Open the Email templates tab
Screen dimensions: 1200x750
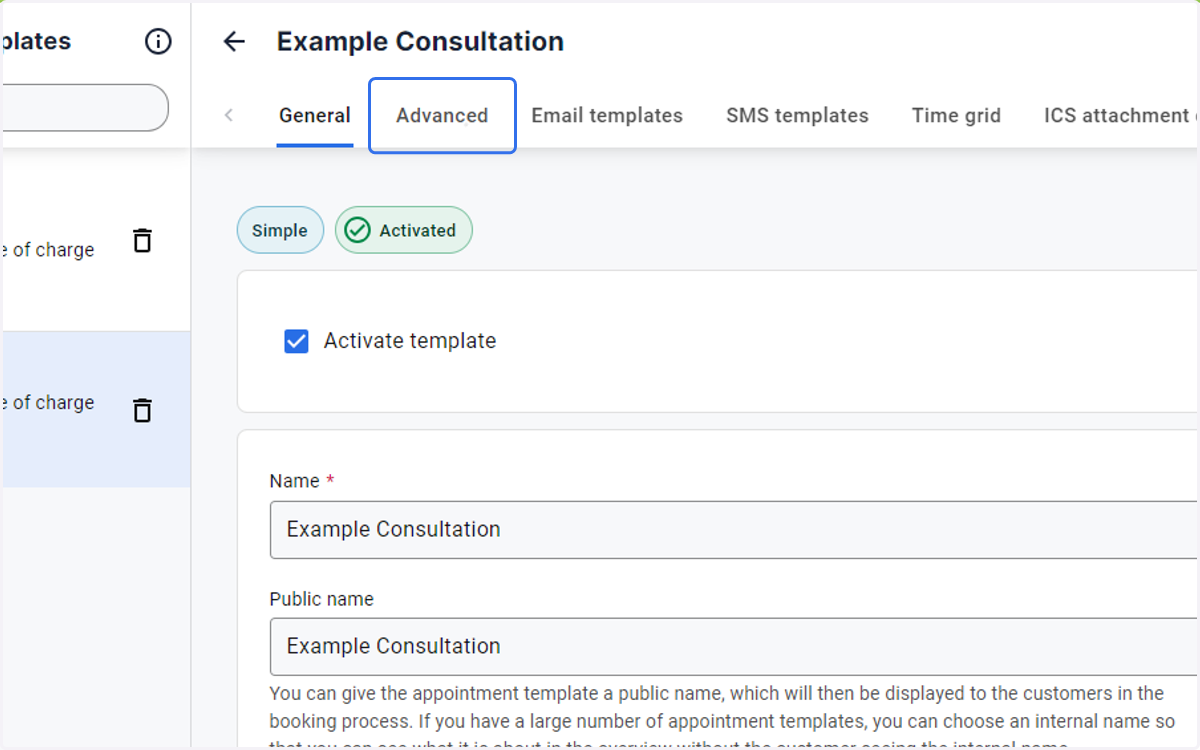tap(607, 115)
